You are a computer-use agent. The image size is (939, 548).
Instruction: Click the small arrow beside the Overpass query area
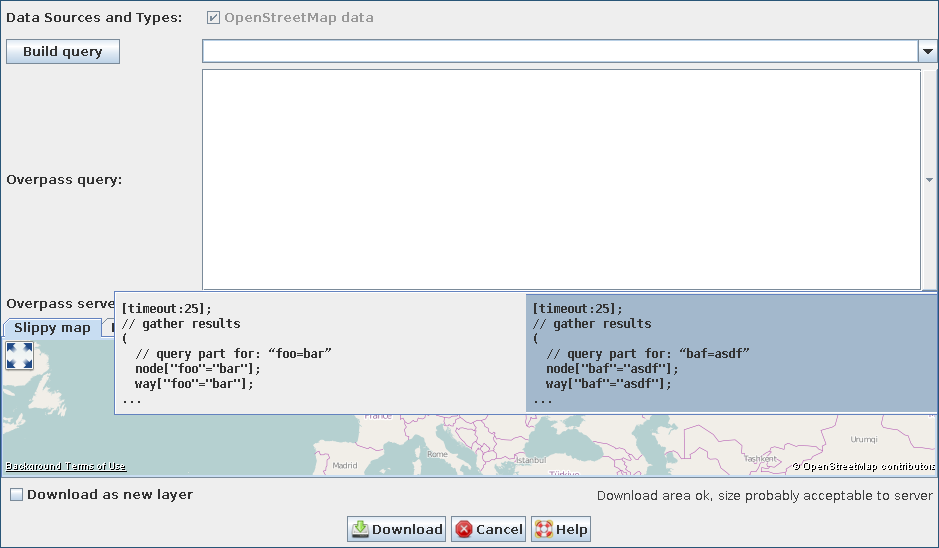(929, 180)
